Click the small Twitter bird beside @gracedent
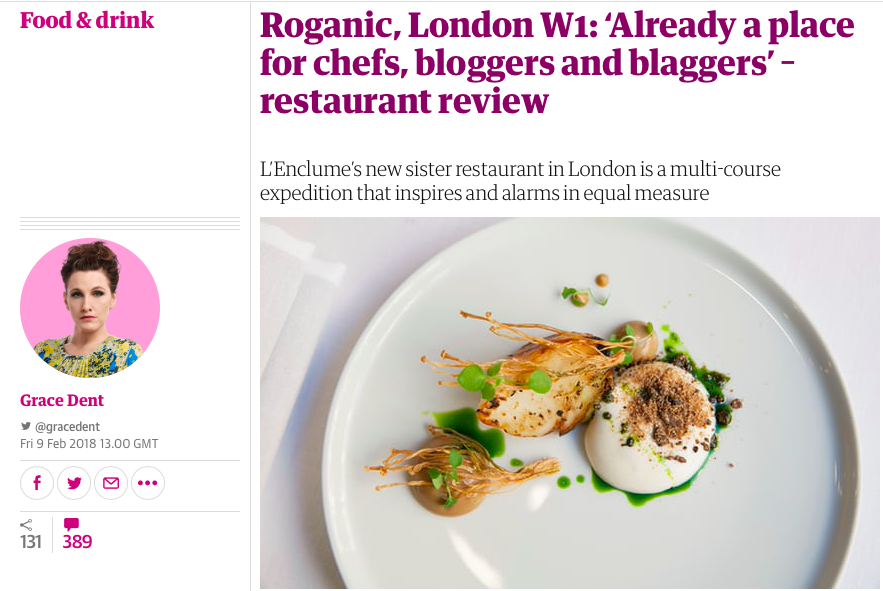The height and width of the screenshot is (591, 883). tap(25, 426)
